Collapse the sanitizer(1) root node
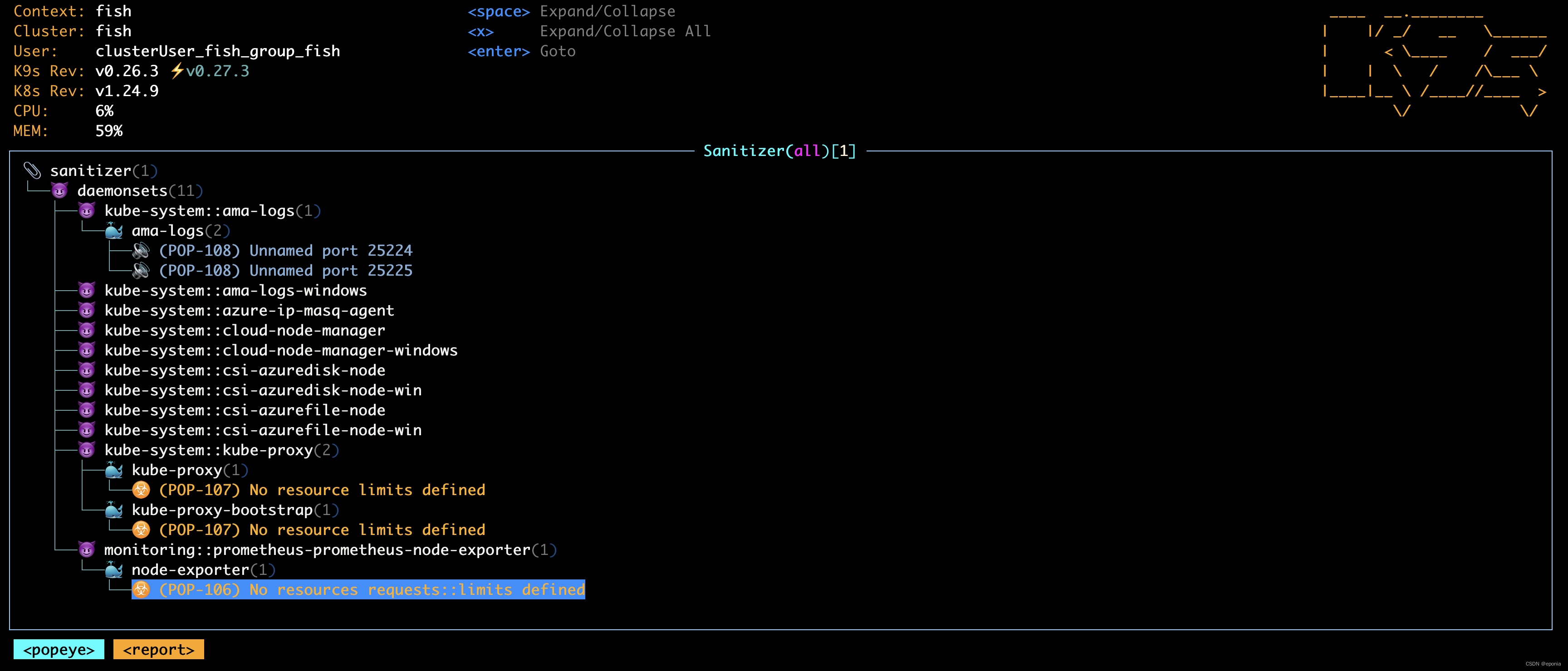The image size is (1568, 671). [x=104, y=171]
